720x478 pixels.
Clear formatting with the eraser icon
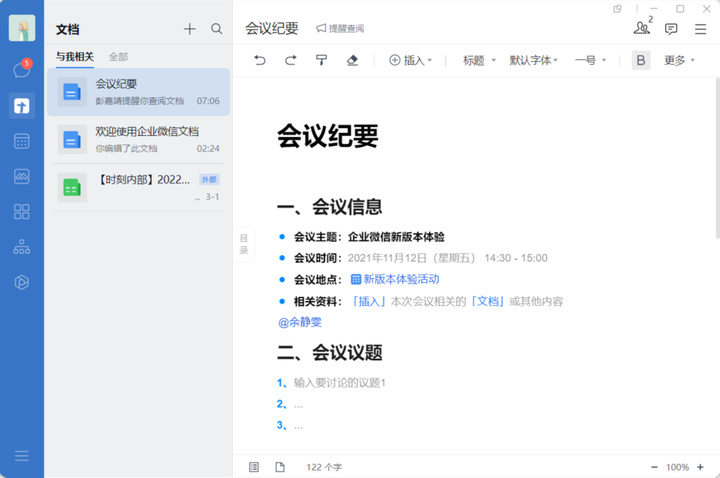352,60
